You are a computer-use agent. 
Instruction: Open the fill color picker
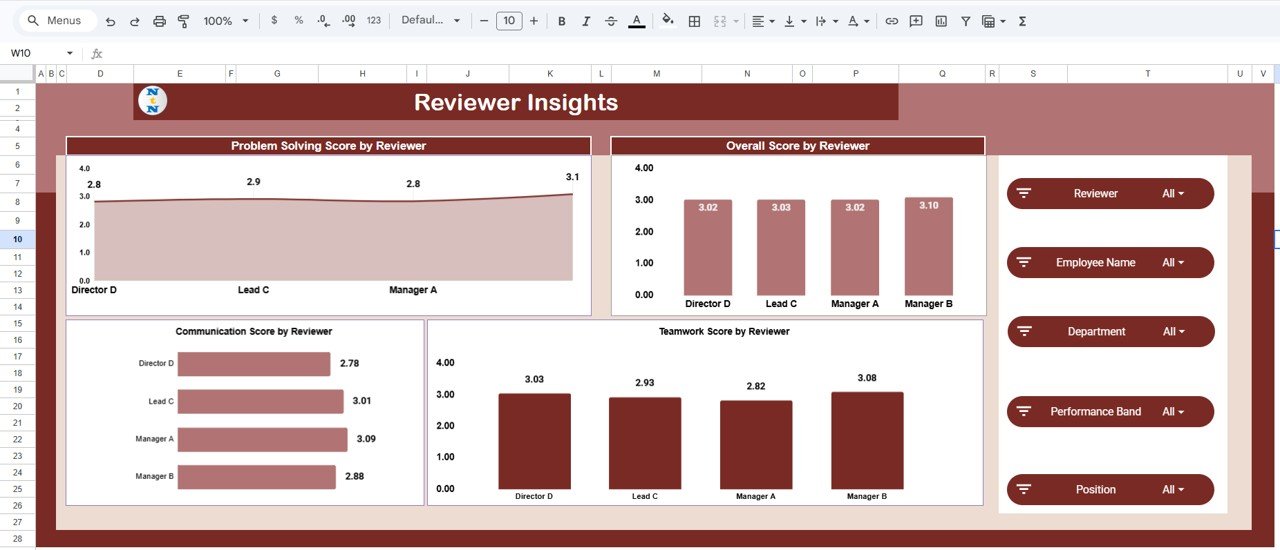tap(668, 21)
